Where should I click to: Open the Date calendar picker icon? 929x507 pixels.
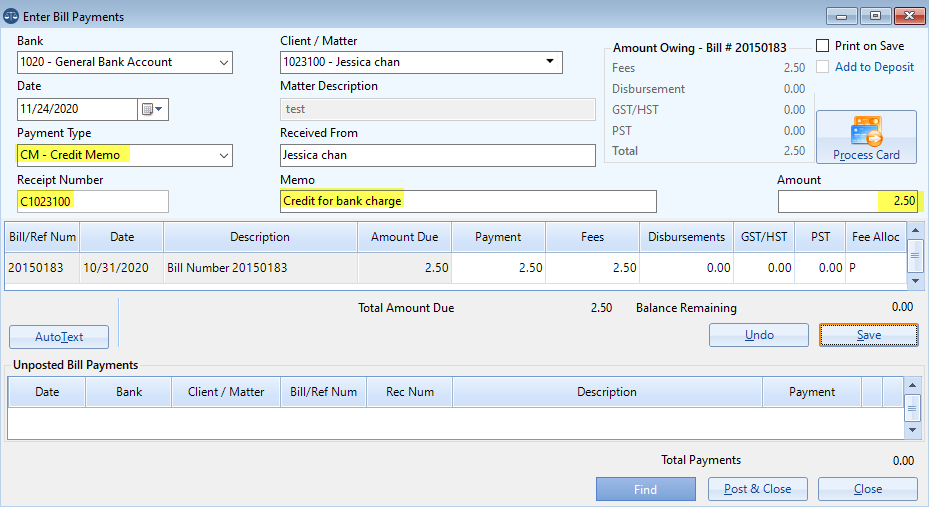coord(153,109)
